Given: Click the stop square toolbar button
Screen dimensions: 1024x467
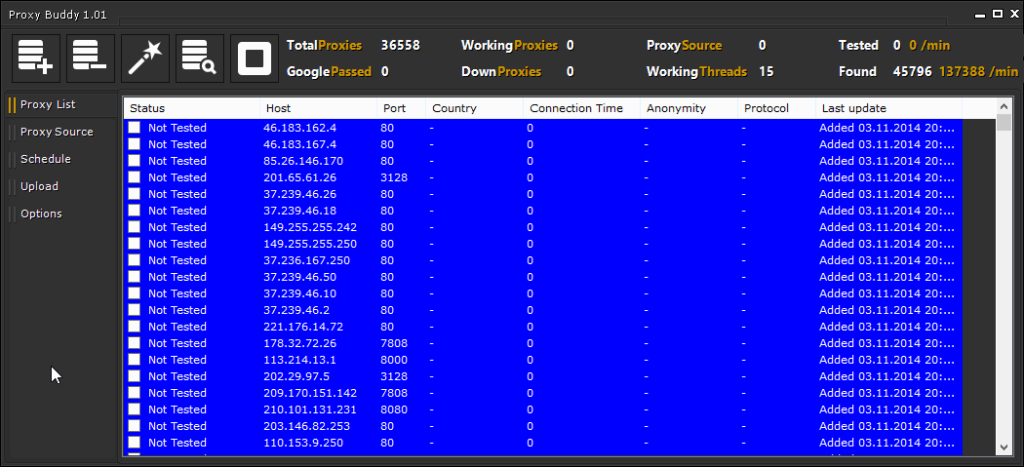Looking at the screenshot, I should tap(254, 58).
